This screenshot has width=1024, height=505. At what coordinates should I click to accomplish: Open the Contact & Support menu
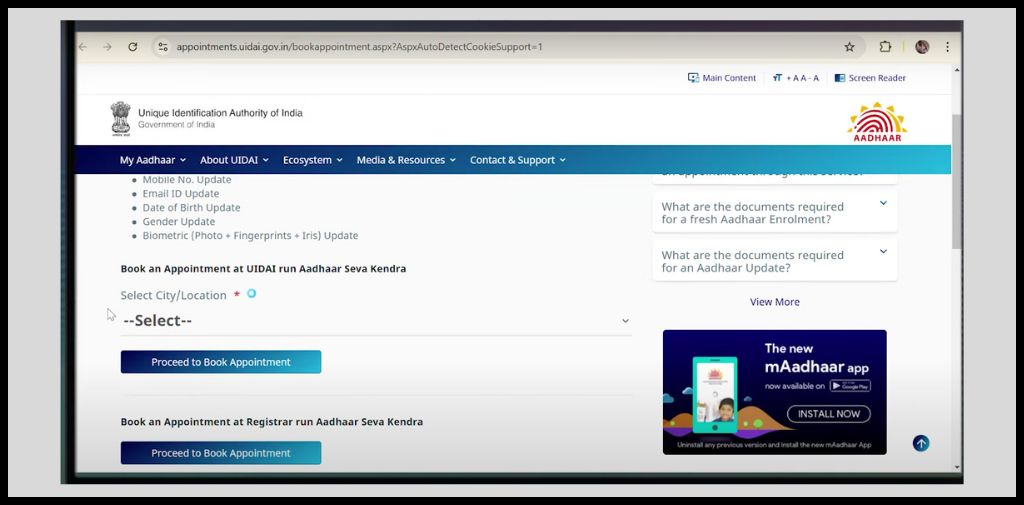518,160
